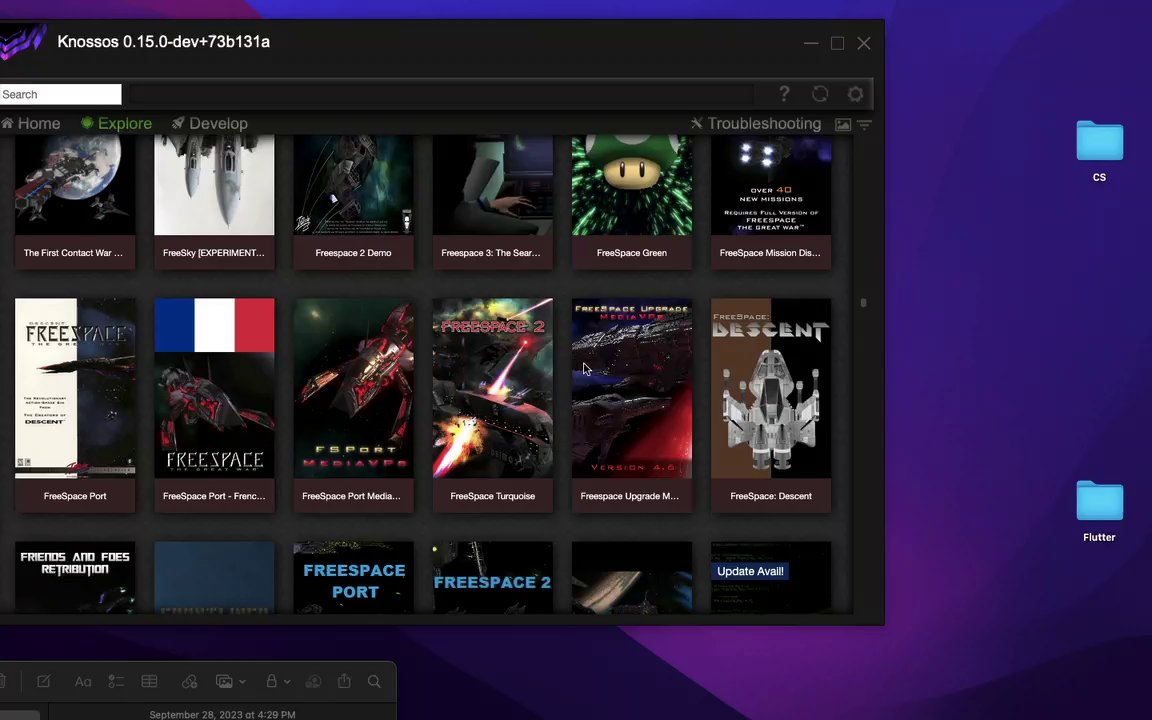Click the FreeSpace Green title label

point(632,253)
